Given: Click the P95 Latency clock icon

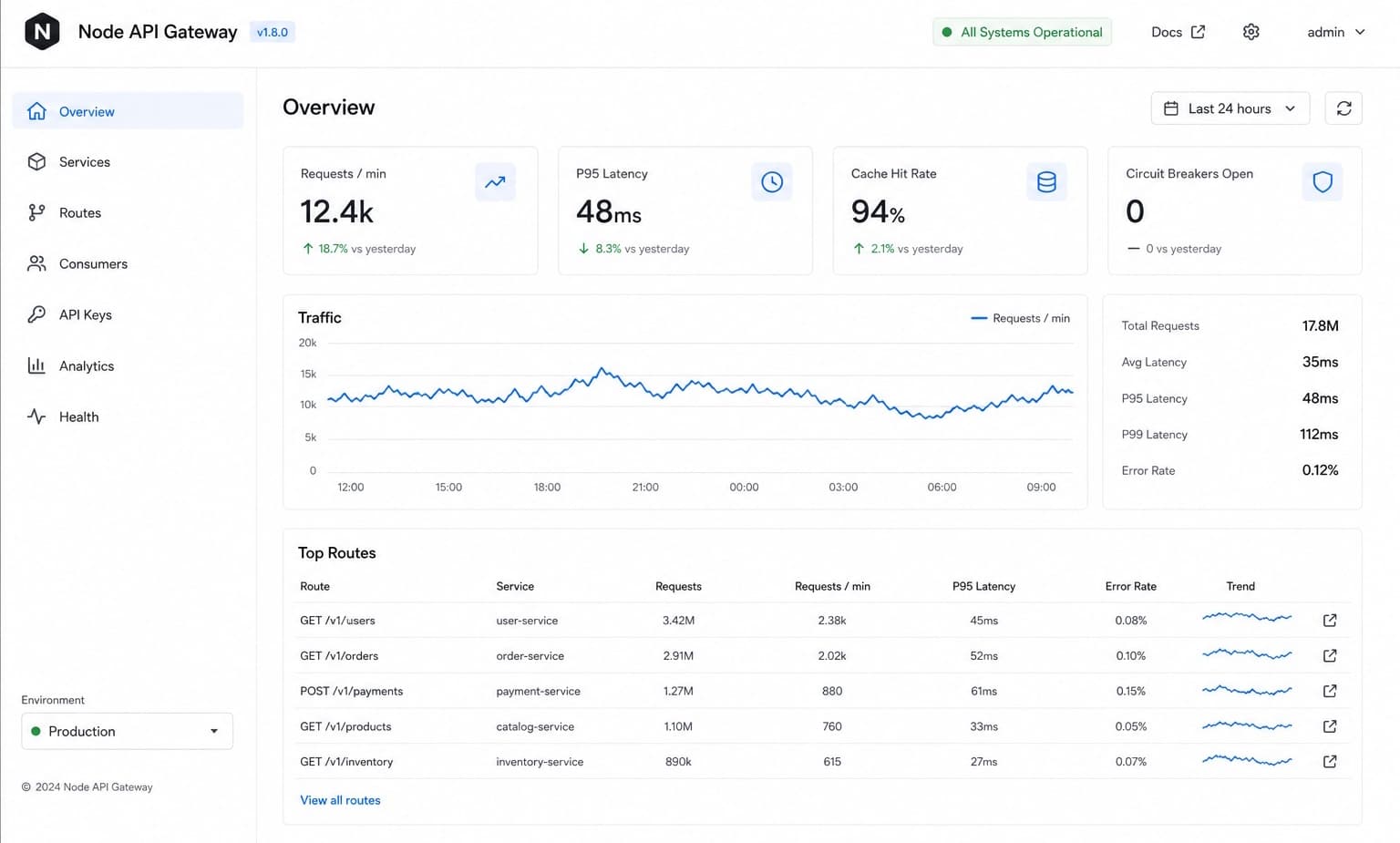Looking at the screenshot, I should [771, 182].
